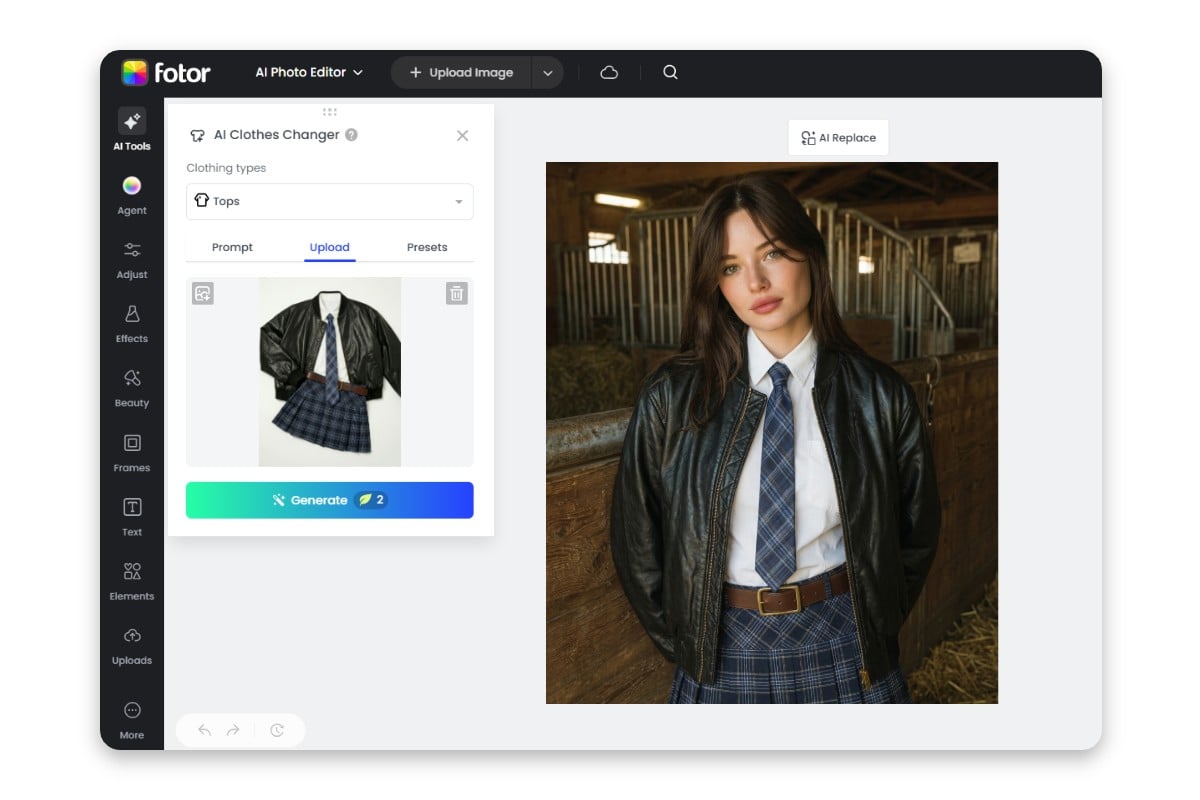Switch to the Prompt tab

pyautogui.click(x=232, y=247)
